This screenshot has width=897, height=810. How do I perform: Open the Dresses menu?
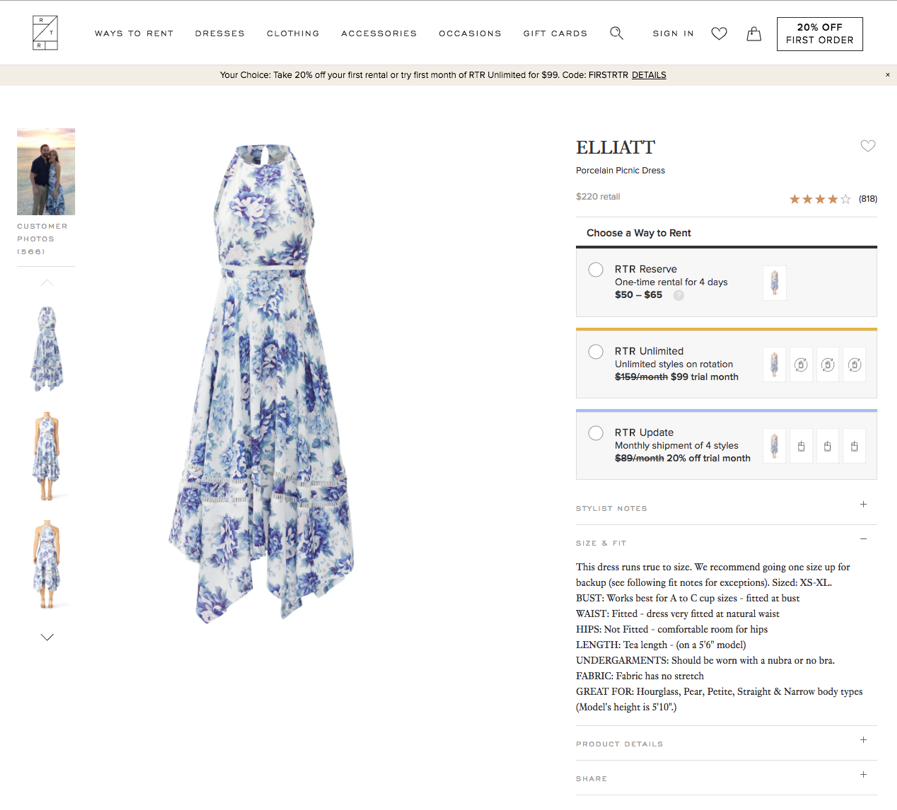220,34
